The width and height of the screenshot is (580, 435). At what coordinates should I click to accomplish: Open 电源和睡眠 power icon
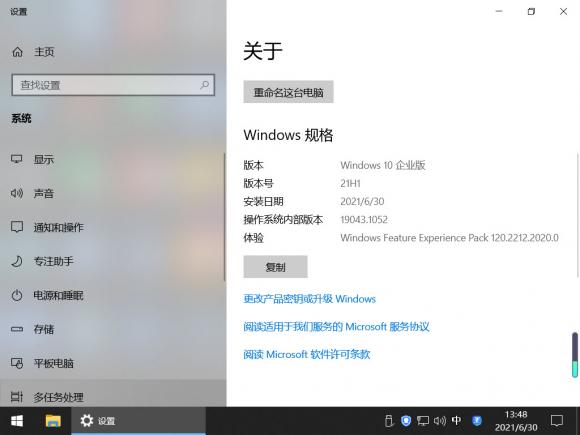pyautogui.click(x=17, y=295)
